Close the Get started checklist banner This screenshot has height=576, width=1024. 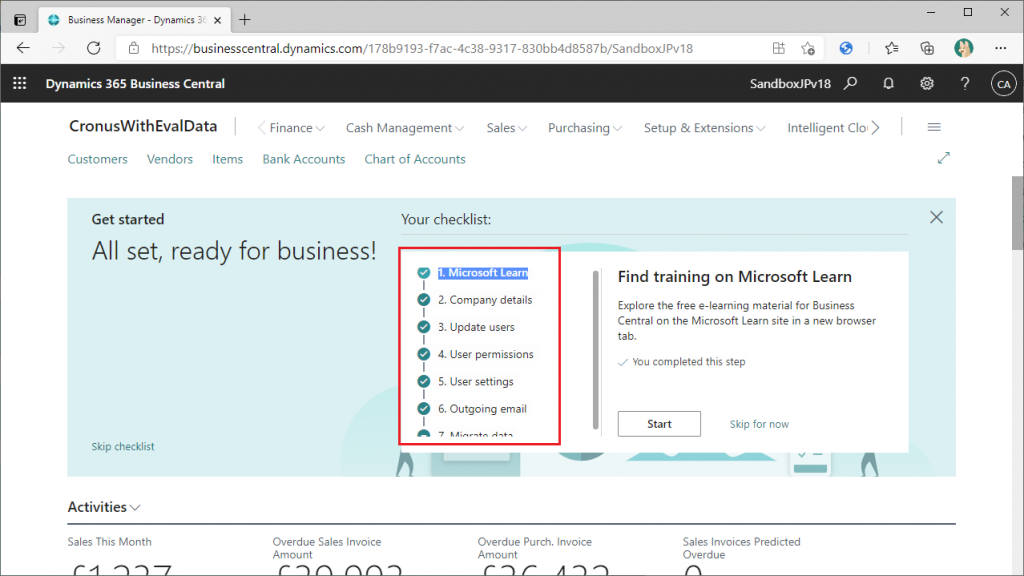coord(936,217)
